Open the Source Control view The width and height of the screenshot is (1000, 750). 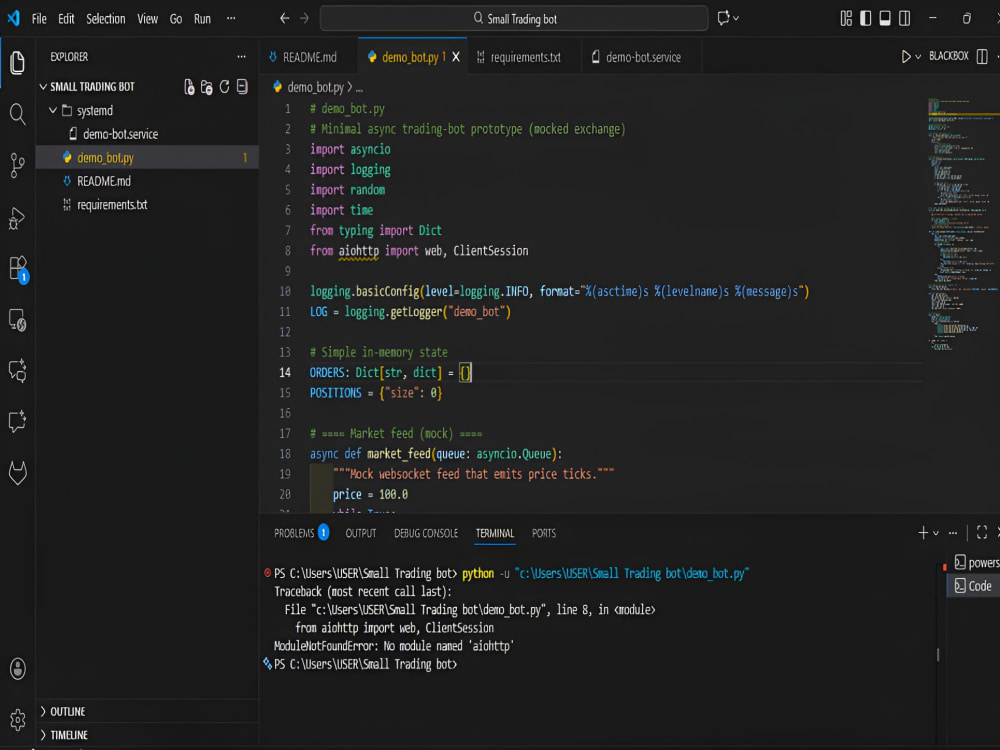click(17, 165)
